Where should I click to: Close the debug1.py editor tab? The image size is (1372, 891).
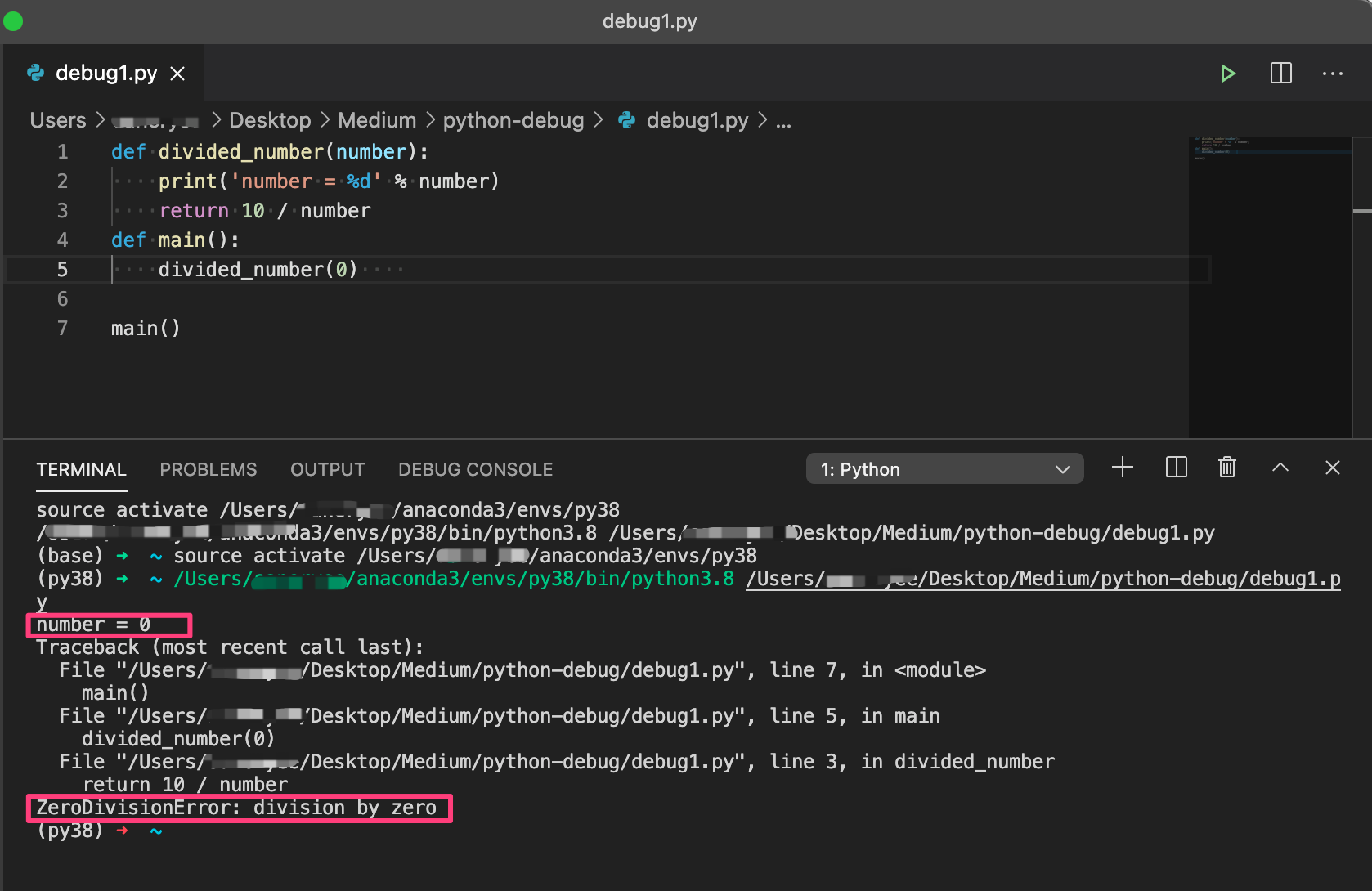pos(177,73)
